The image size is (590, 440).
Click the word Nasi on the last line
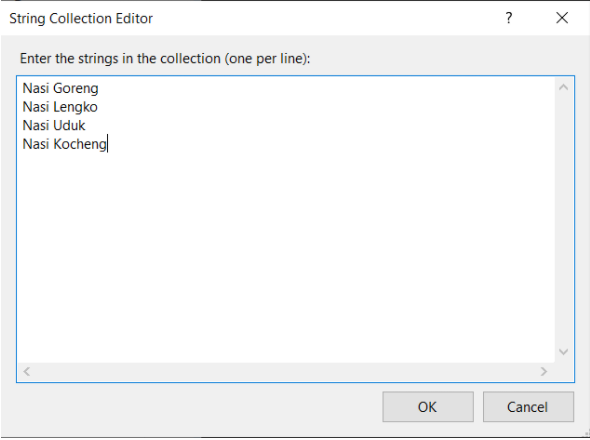click(x=36, y=144)
